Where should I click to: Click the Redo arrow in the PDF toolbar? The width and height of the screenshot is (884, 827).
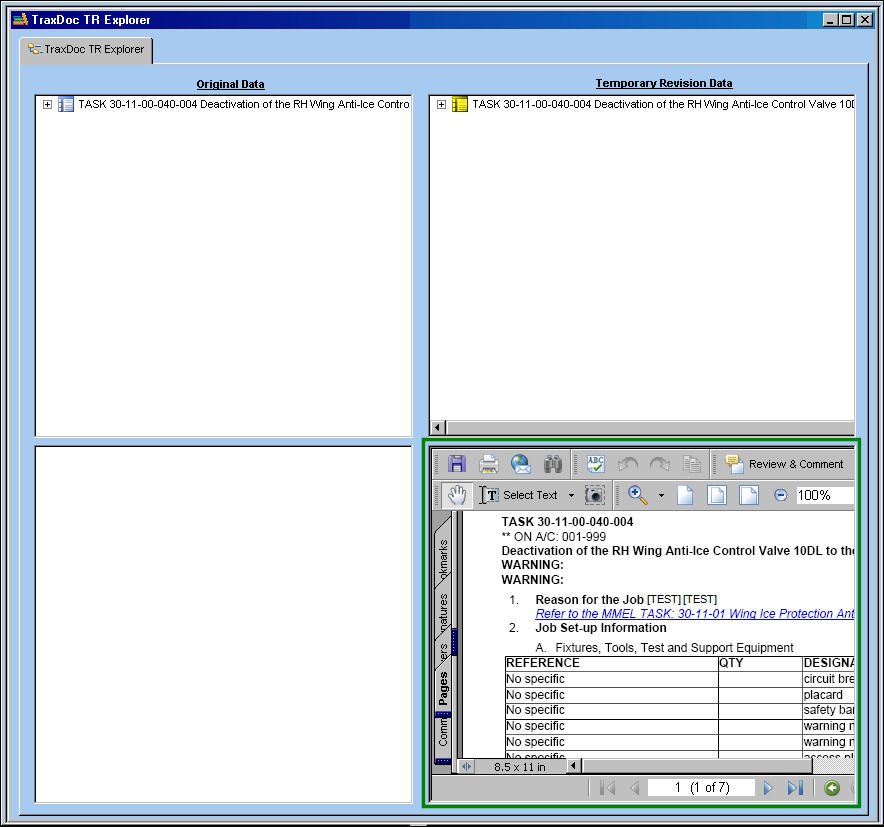pyautogui.click(x=660, y=464)
